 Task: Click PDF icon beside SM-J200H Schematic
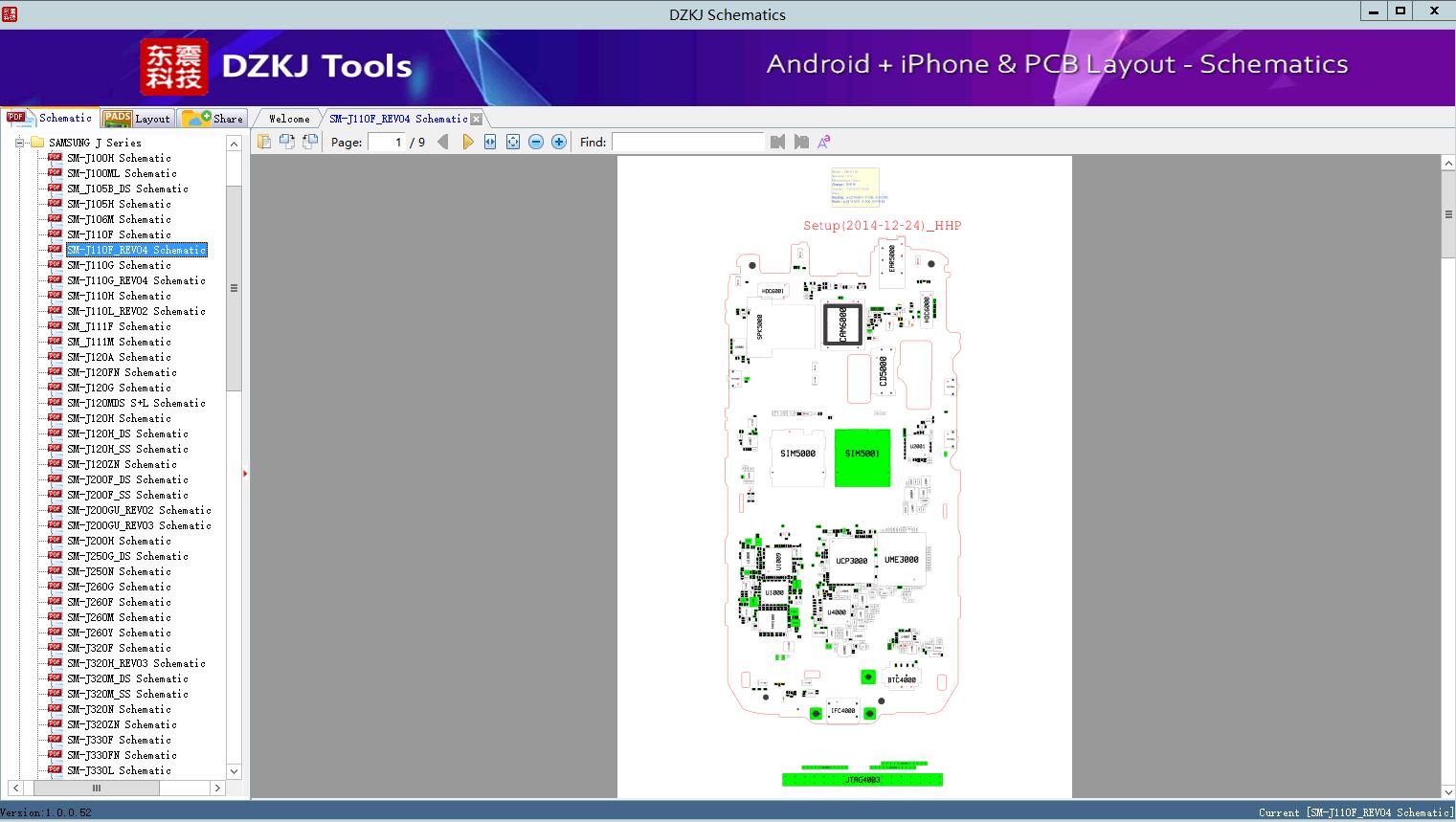tap(55, 540)
